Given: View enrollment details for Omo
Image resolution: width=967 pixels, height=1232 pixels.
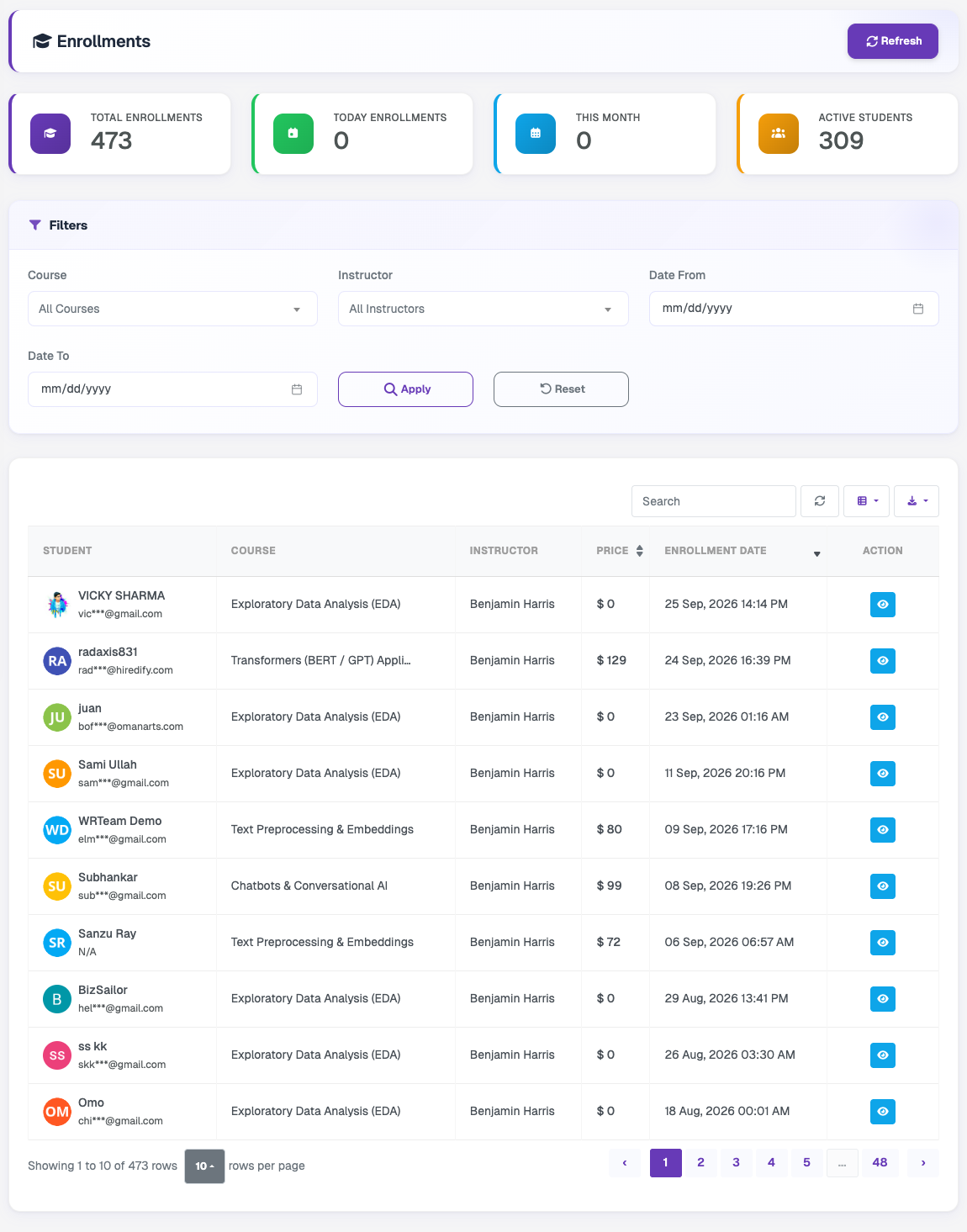Looking at the screenshot, I should (x=883, y=1112).
